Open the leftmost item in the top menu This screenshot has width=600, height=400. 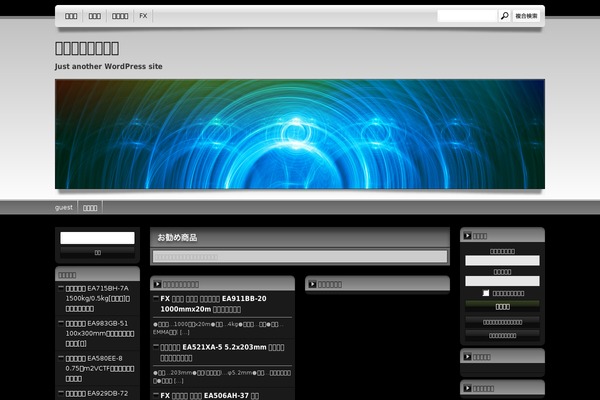(x=71, y=16)
